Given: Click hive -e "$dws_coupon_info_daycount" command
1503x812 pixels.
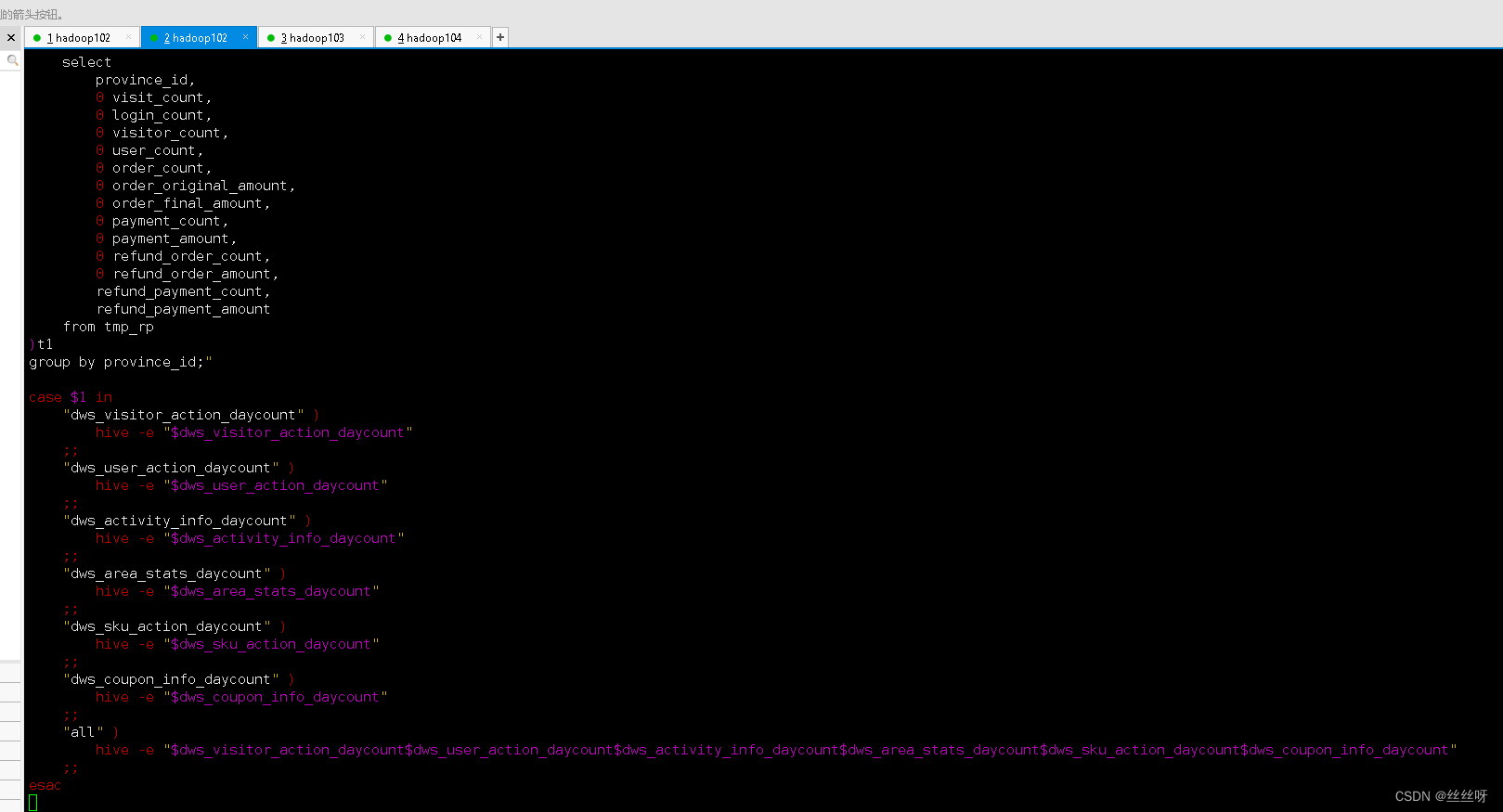Looking at the screenshot, I should 241,697.
